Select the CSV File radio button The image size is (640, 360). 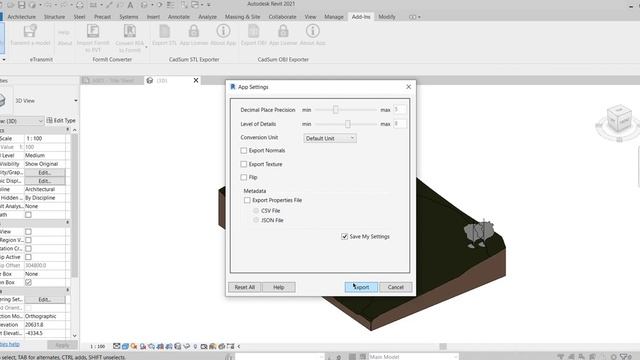(256, 211)
